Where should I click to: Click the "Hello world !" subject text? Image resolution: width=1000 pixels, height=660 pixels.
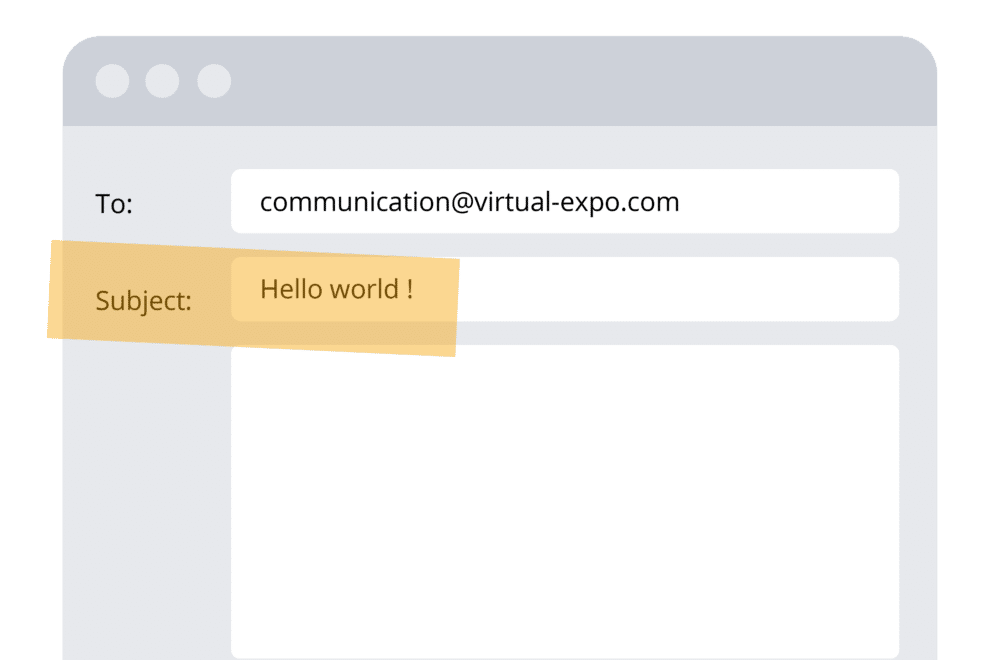[336, 290]
